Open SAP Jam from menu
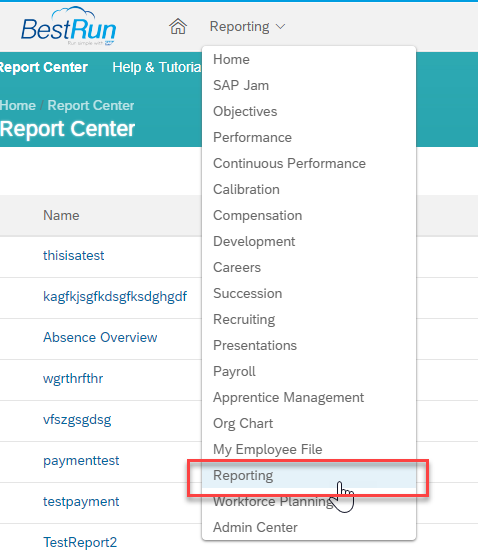The height and width of the screenshot is (553, 478). pos(309,85)
